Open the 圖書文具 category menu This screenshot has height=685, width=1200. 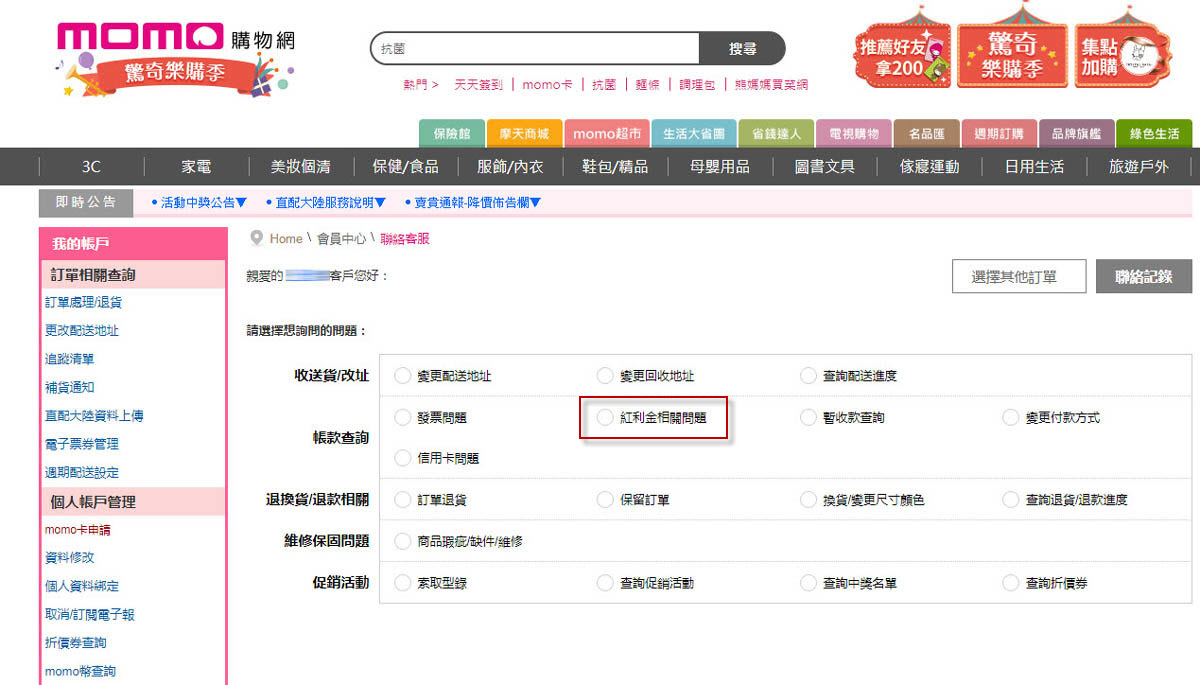824,167
